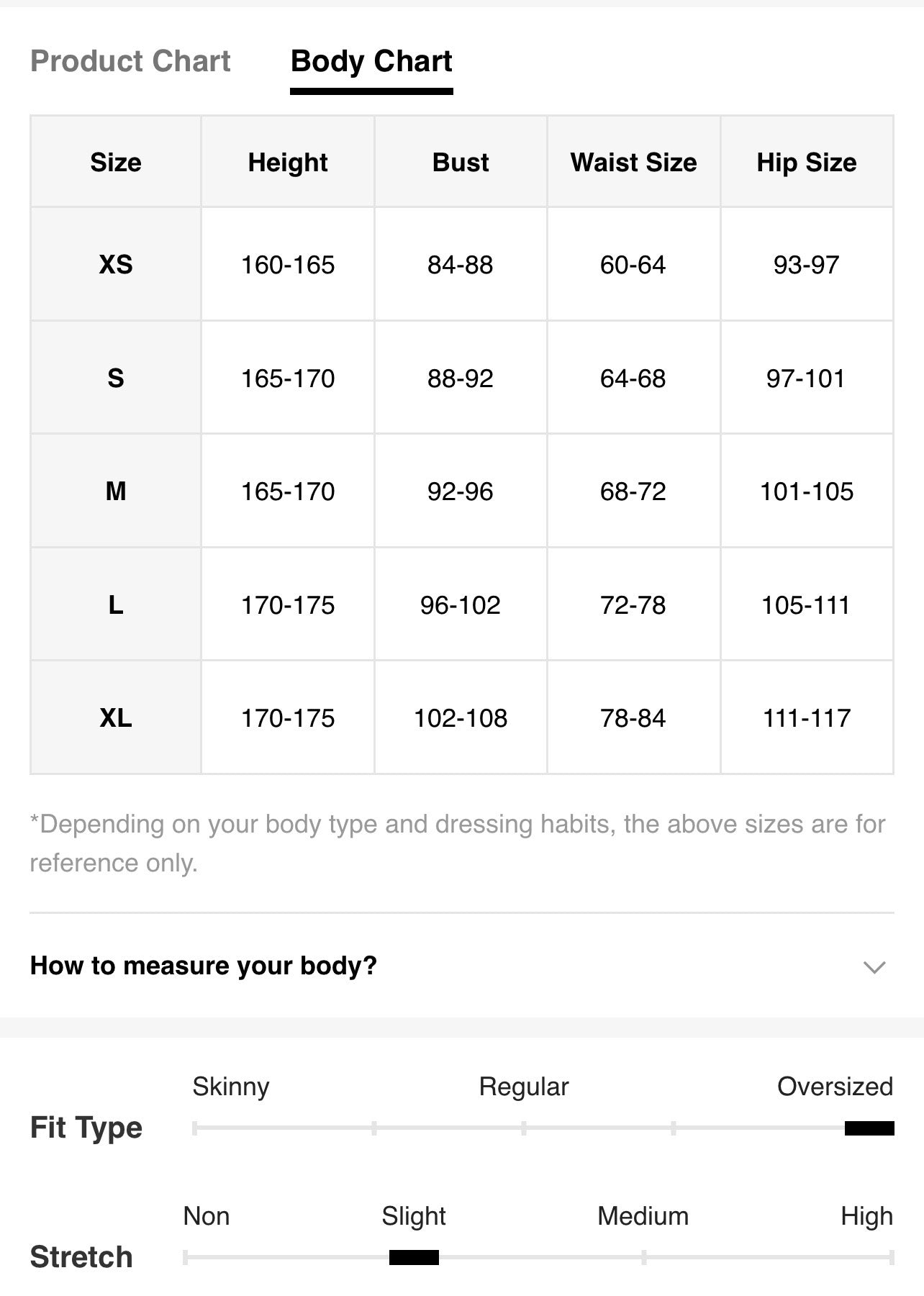Click the S size row label
The height and width of the screenshot is (1296, 924).
(116, 378)
